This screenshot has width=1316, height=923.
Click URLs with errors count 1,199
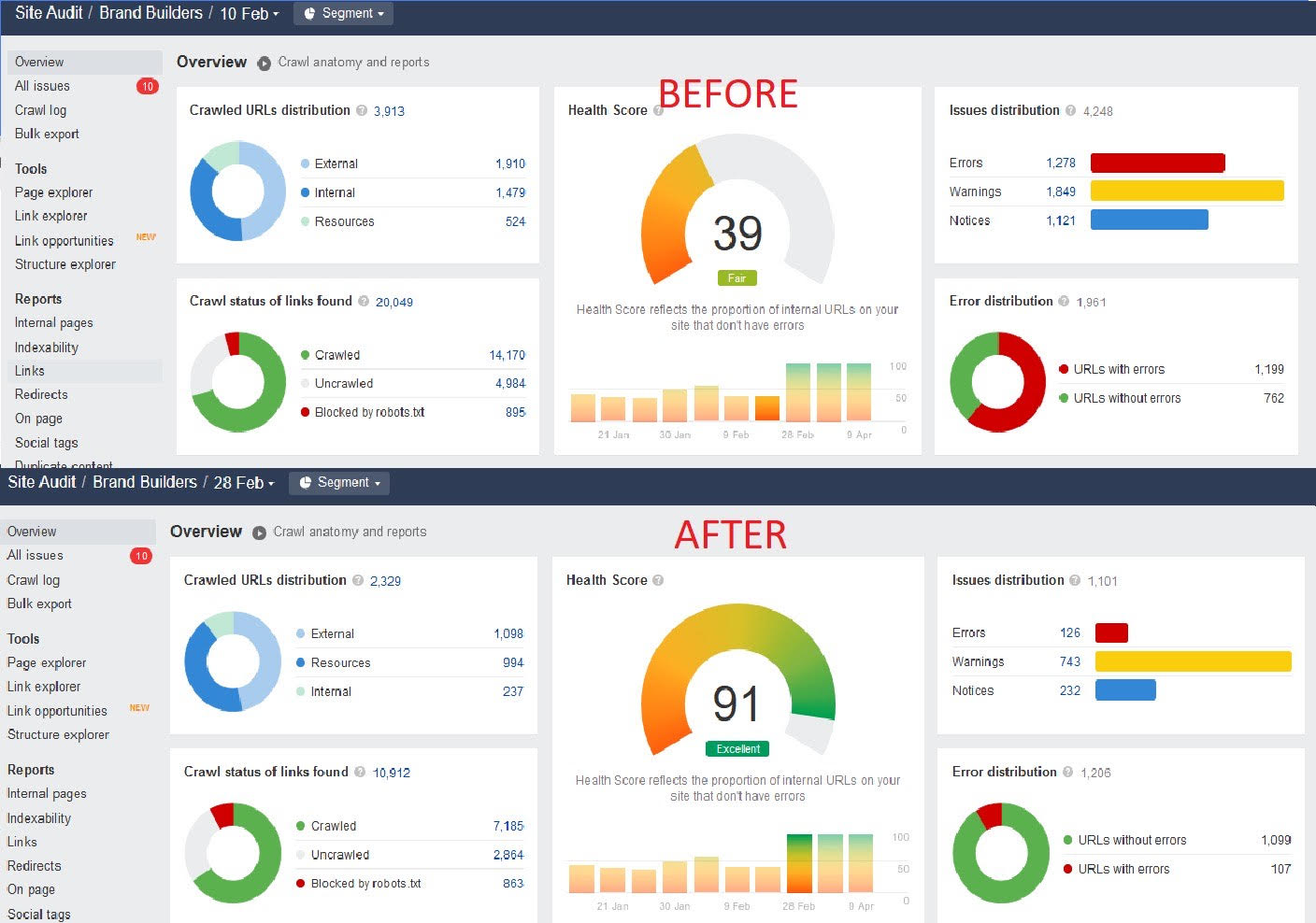point(1269,369)
